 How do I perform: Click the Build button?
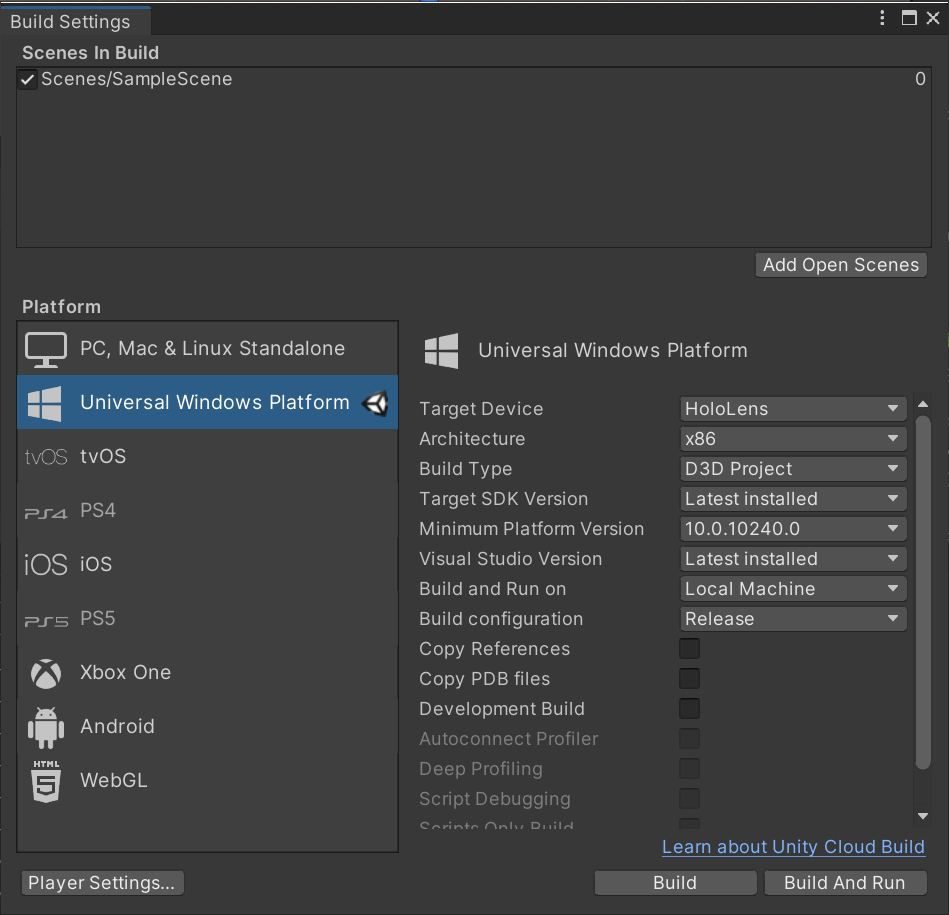point(675,883)
